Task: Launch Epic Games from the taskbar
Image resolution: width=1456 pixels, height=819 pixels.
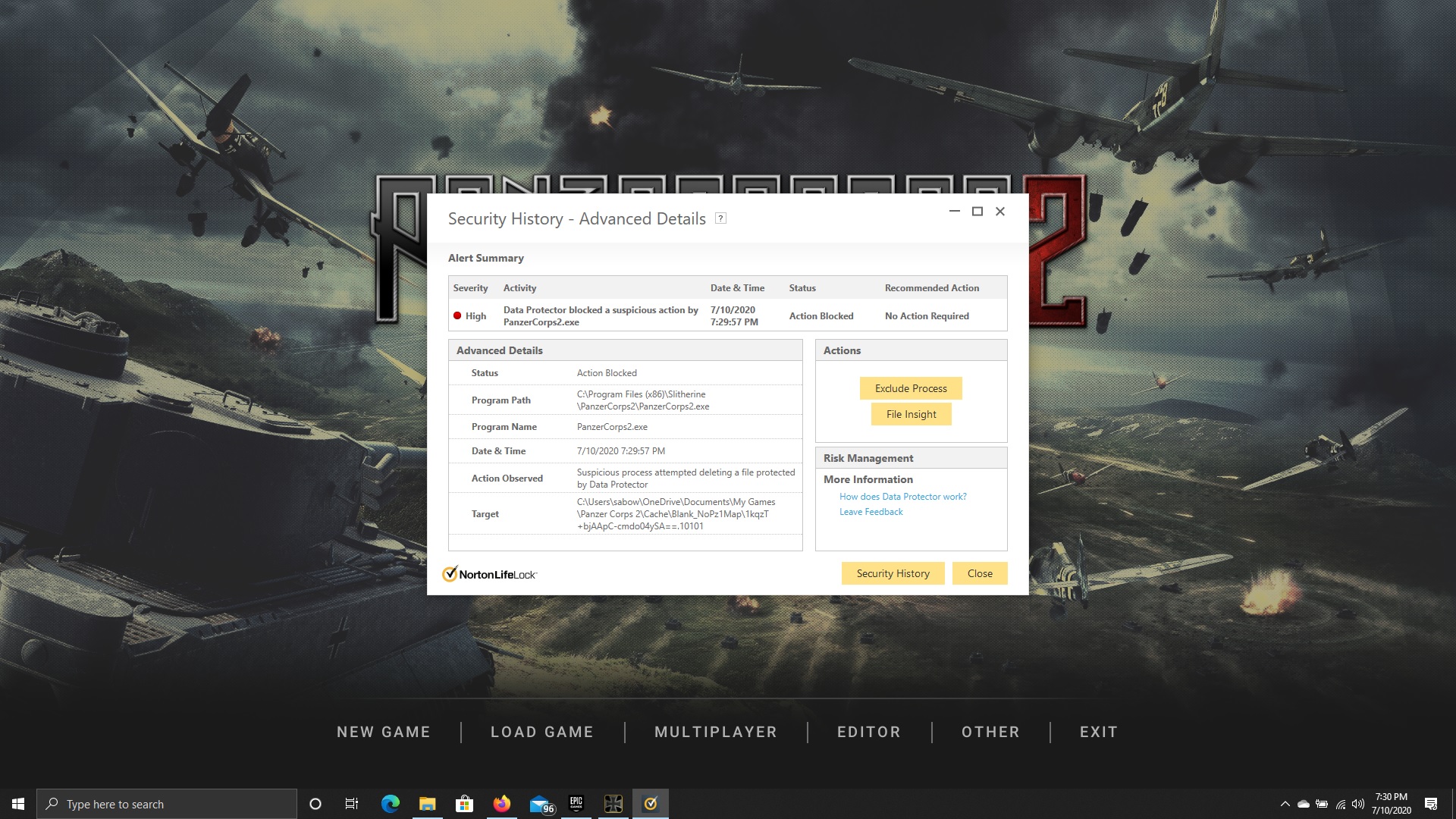Action: click(x=576, y=804)
